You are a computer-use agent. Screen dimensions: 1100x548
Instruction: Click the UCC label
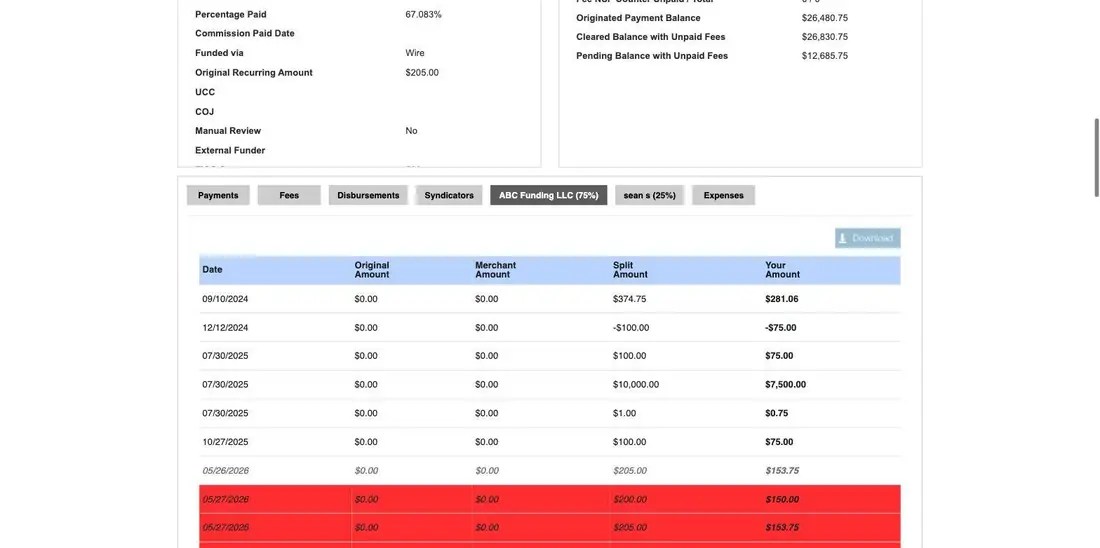pyautogui.click(x=205, y=93)
